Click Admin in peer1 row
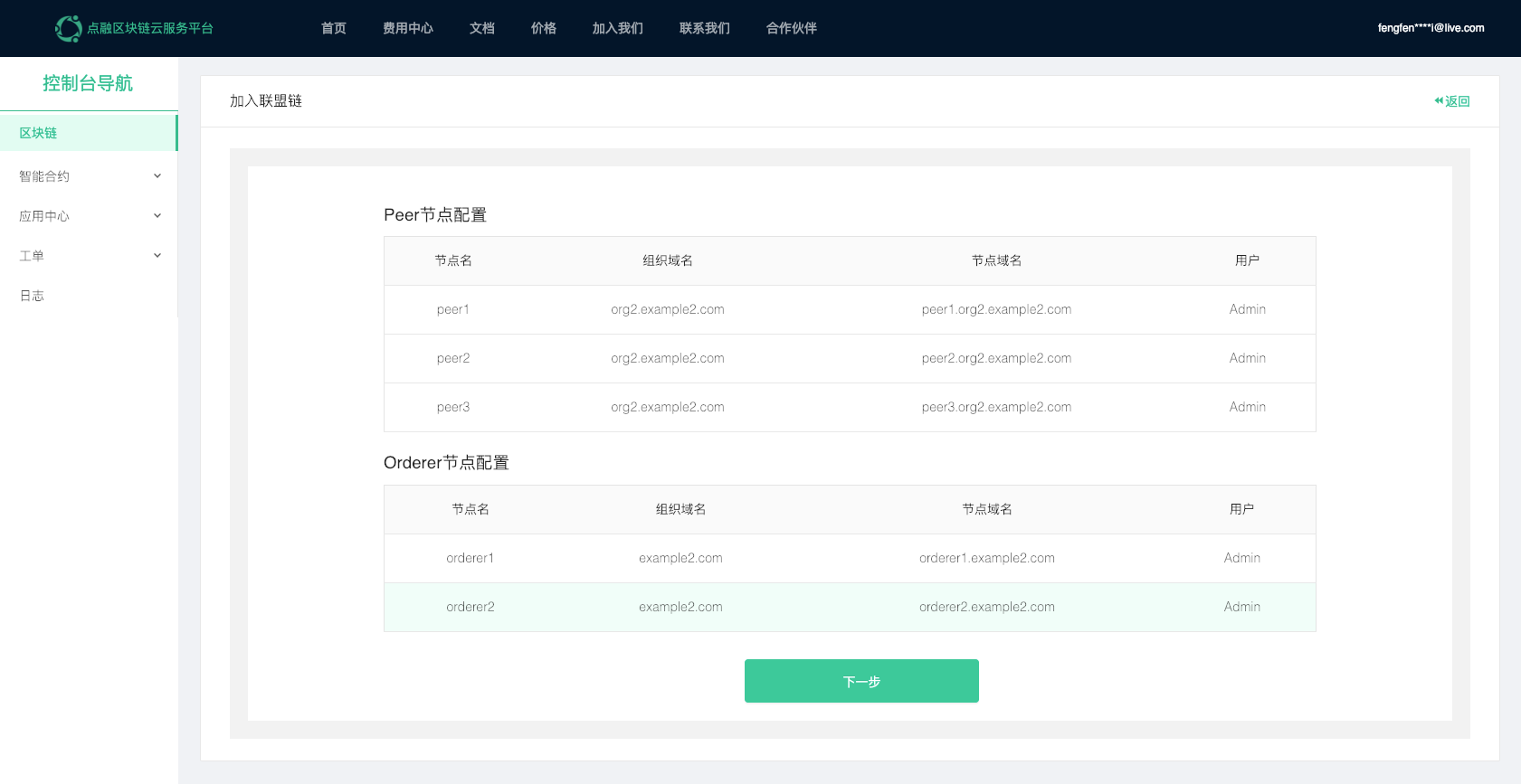 point(1247,309)
